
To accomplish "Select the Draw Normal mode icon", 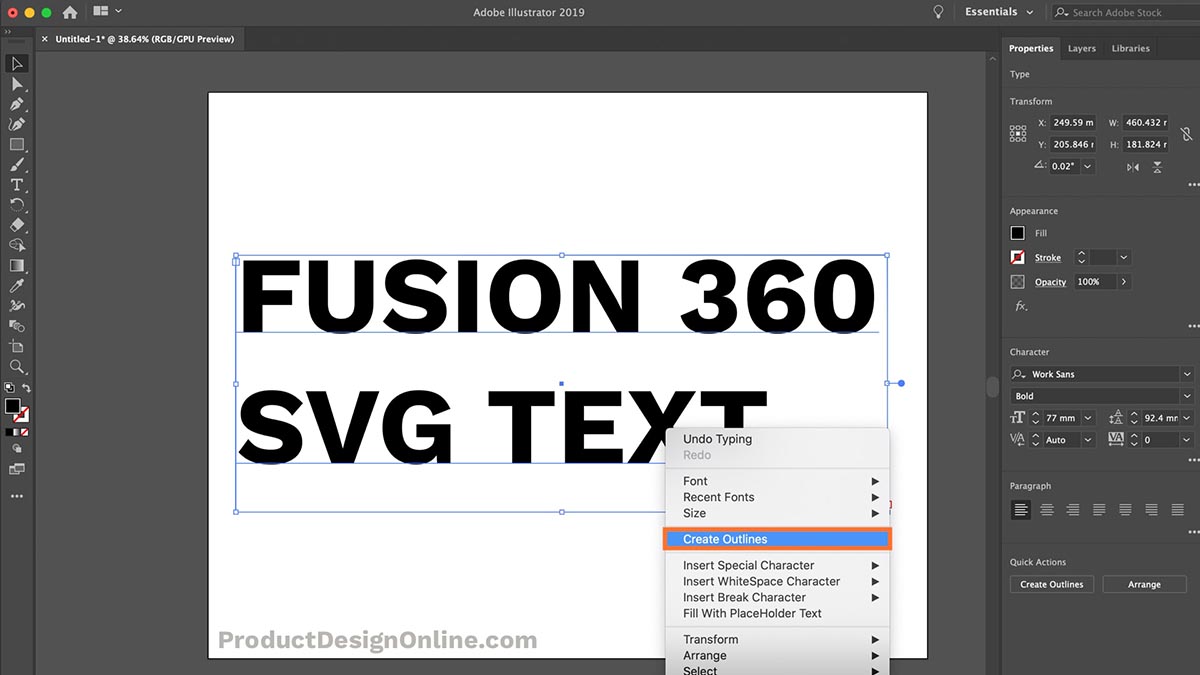I will pyautogui.click(x=17, y=449).
